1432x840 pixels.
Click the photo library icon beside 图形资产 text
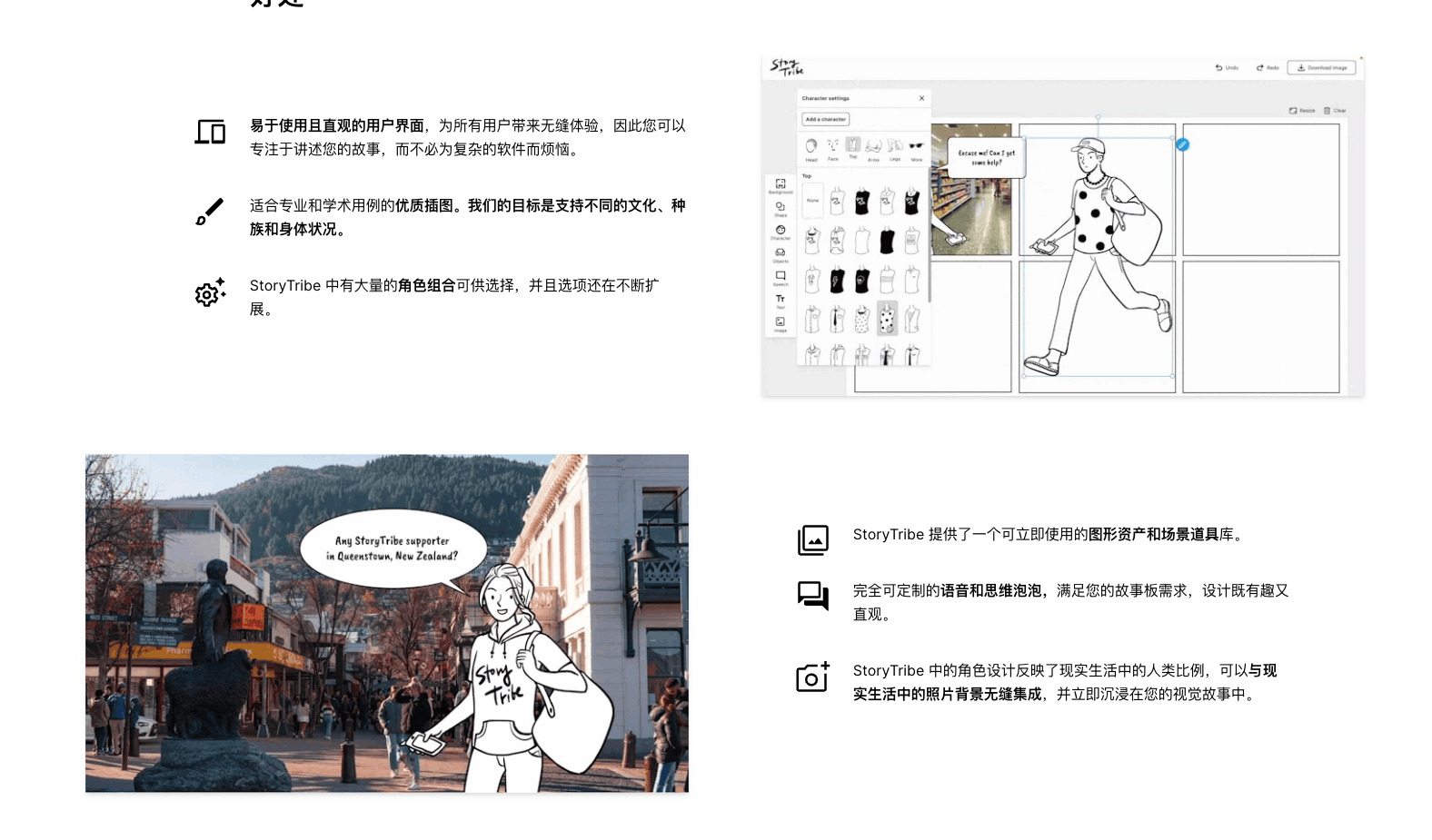[x=813, y=540]
